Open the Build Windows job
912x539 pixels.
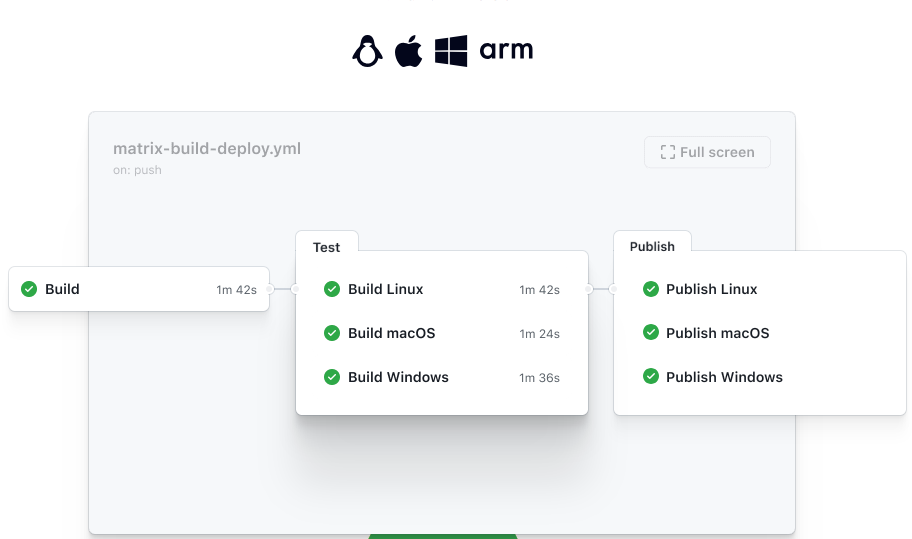coord(442,377)
